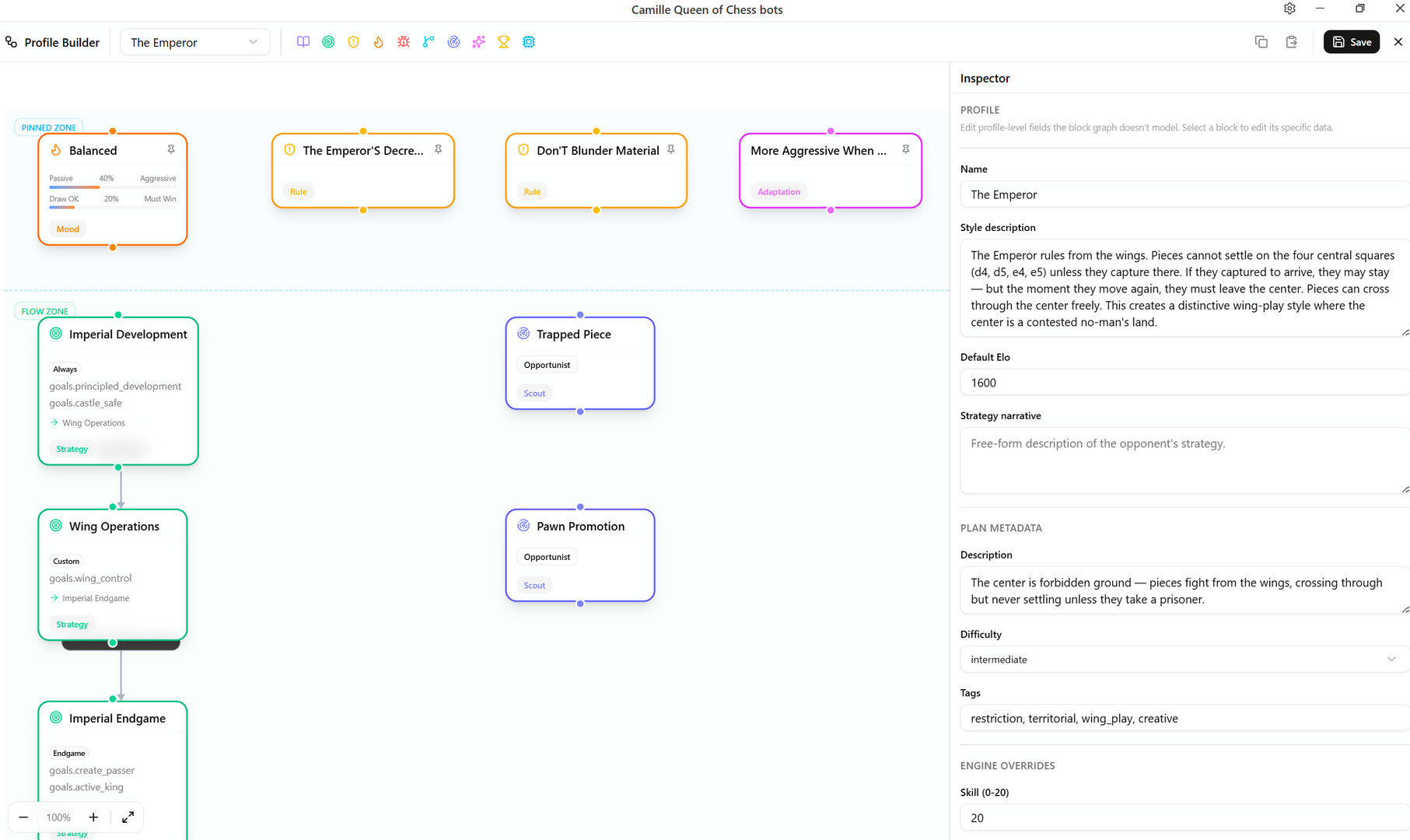
Task: Click Rule tag on The Emperor's Decree block
Action: pos(299,191)
